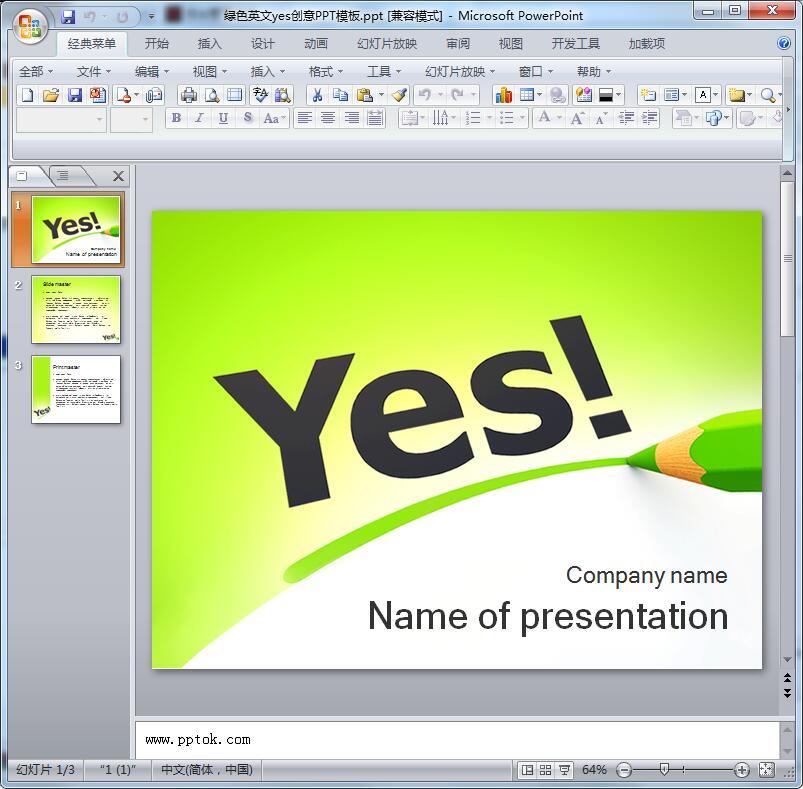
Task: Open the 动画 ribbon tab
Action: tap(316, 44)
